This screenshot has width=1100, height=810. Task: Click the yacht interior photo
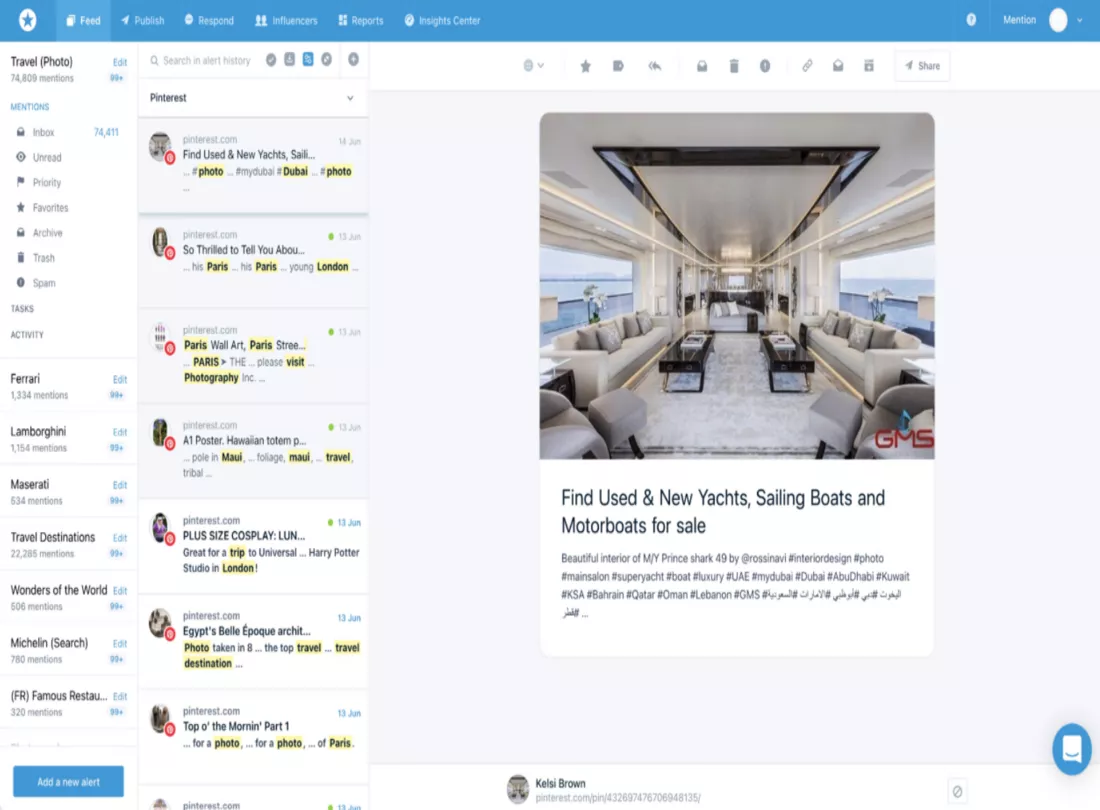coord(737,286)
